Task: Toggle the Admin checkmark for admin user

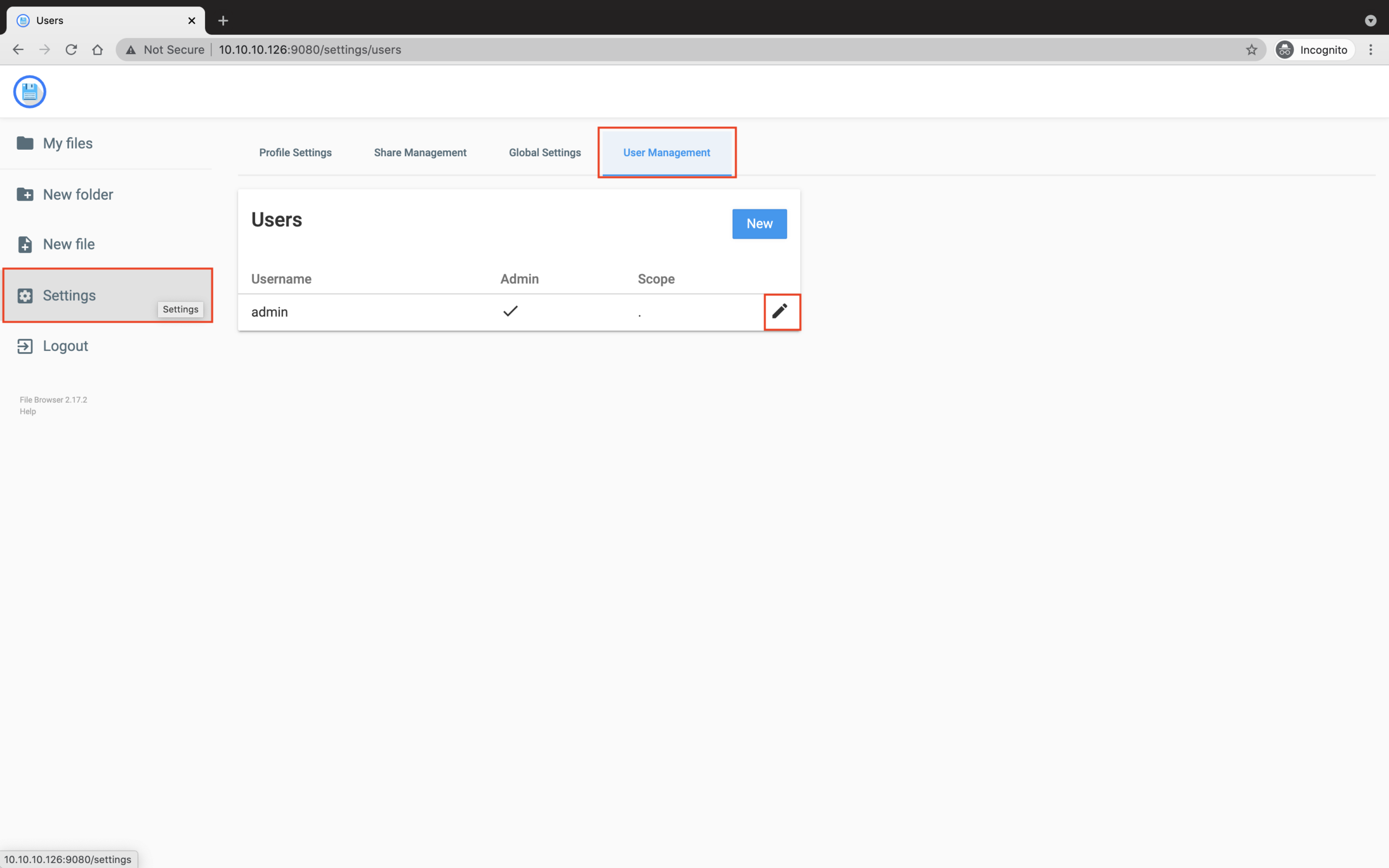Action: click(x=509, y=311)
